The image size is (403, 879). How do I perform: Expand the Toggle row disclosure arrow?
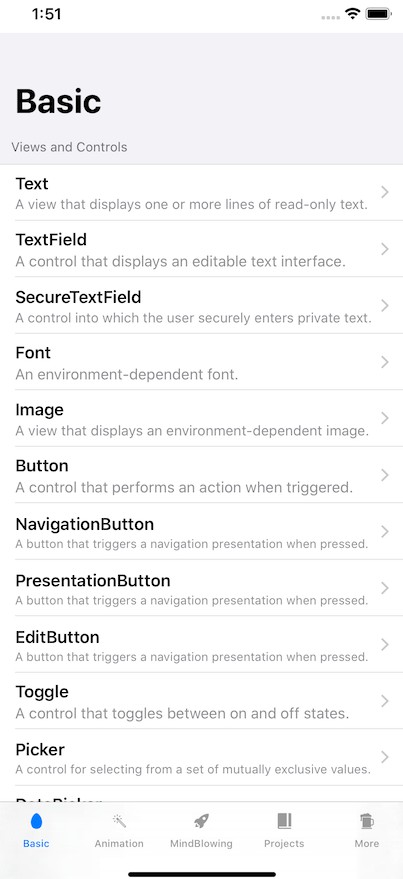[385, 701]
